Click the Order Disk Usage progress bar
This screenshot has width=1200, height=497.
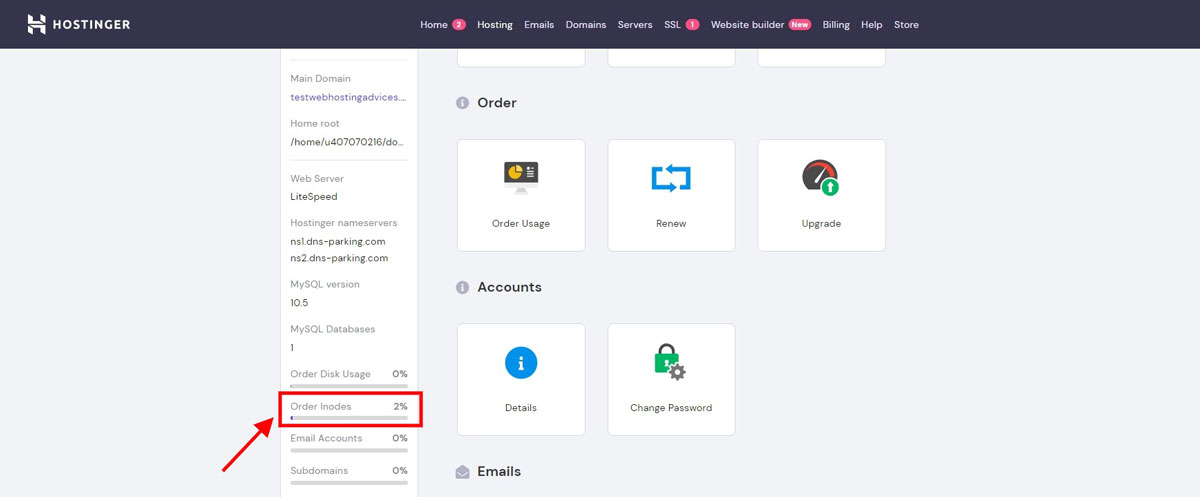(349, 385)
